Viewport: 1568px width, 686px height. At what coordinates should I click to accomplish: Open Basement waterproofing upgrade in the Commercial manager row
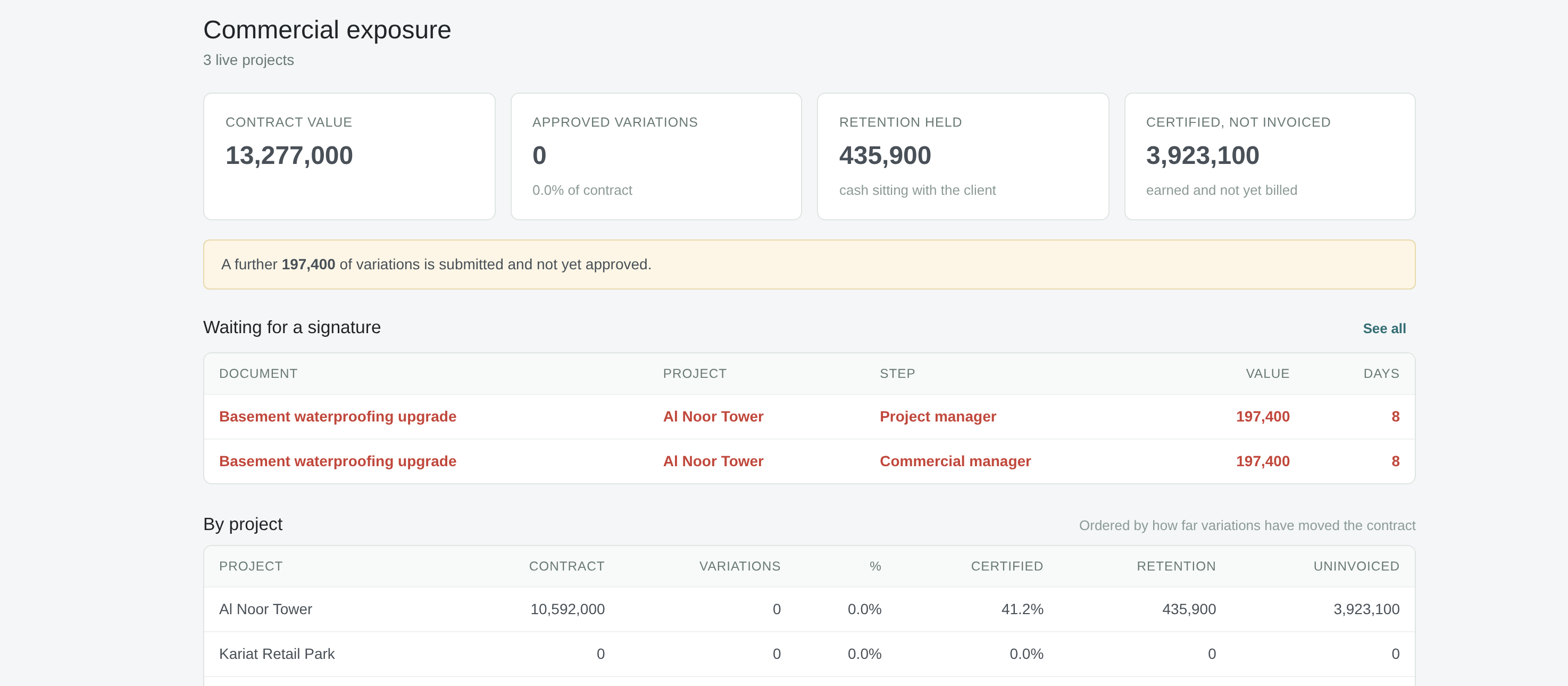point(338,461)
